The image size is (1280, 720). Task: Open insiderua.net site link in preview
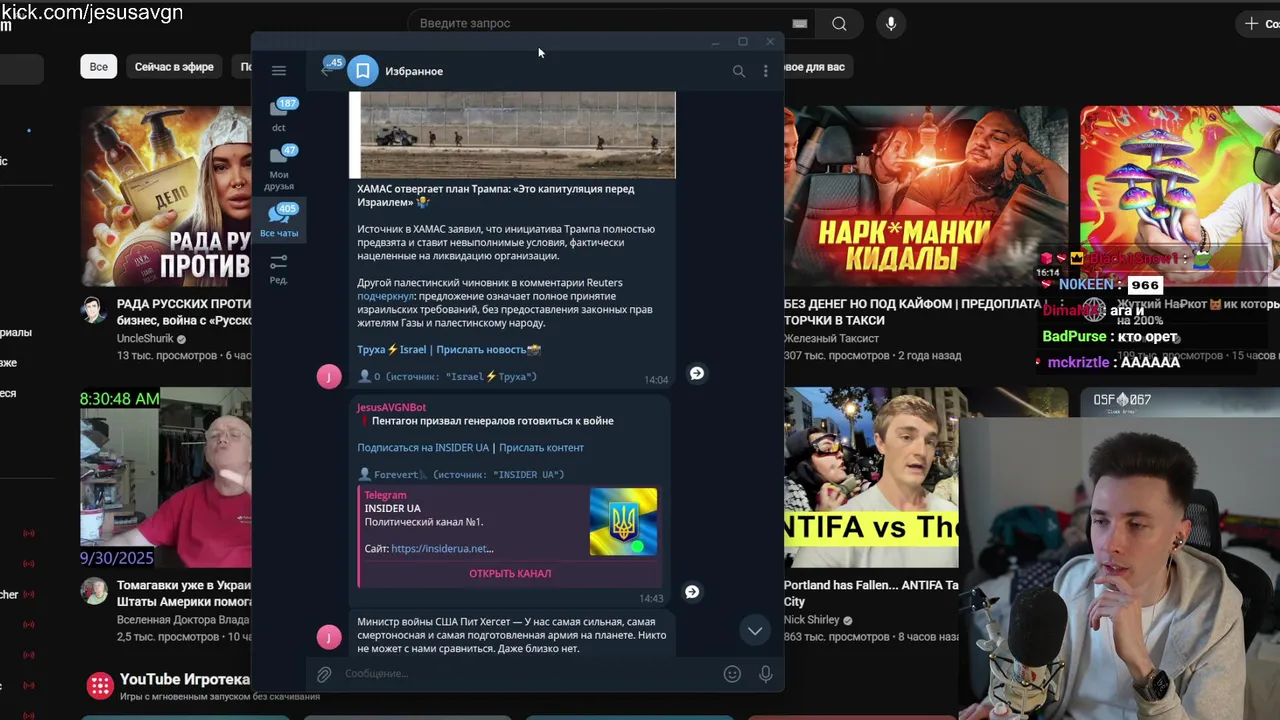pyautogui.click(x=442, y=548)
